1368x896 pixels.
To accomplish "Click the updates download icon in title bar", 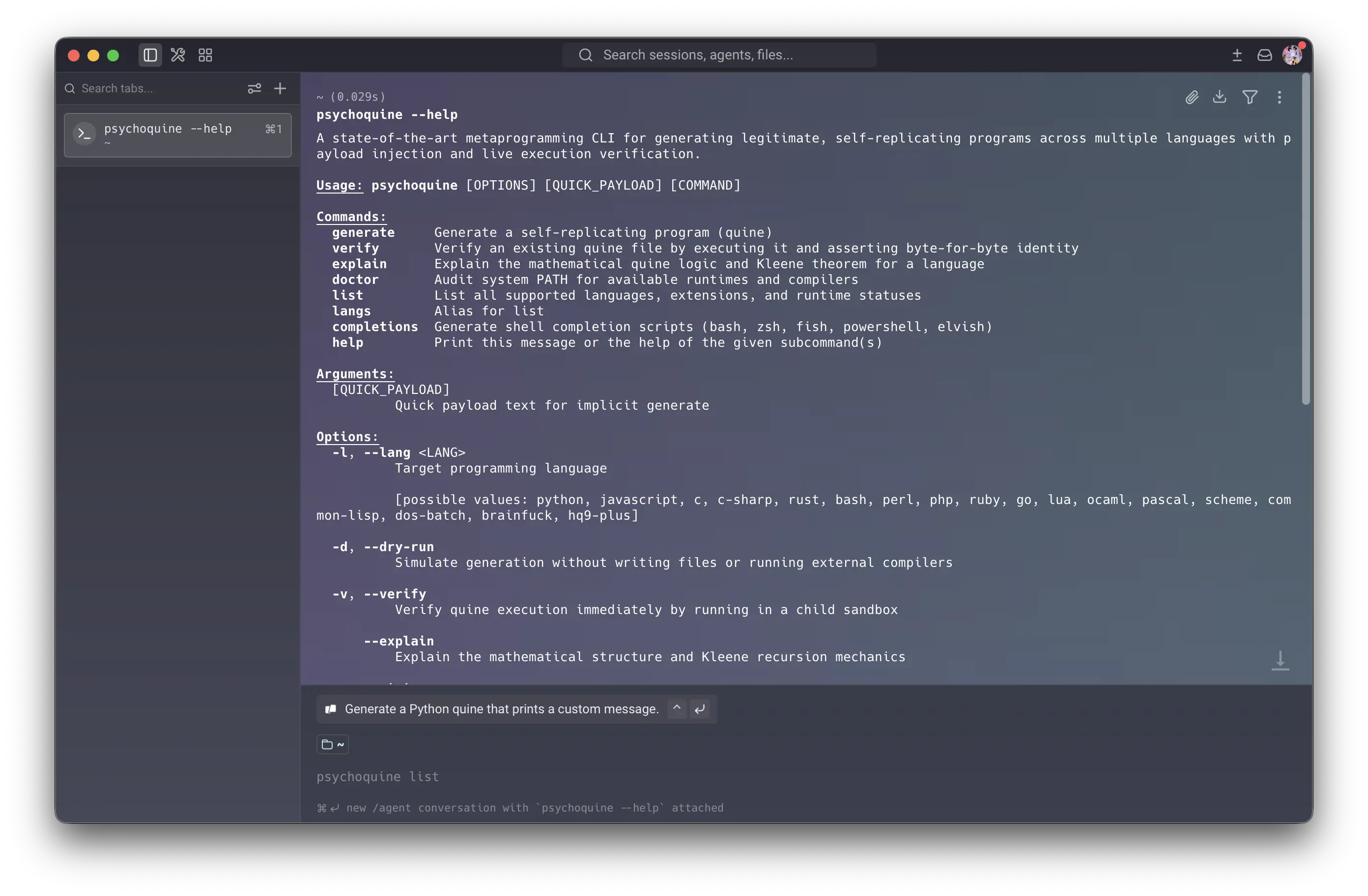I will pyautogui.click(x=1237, y=55).
